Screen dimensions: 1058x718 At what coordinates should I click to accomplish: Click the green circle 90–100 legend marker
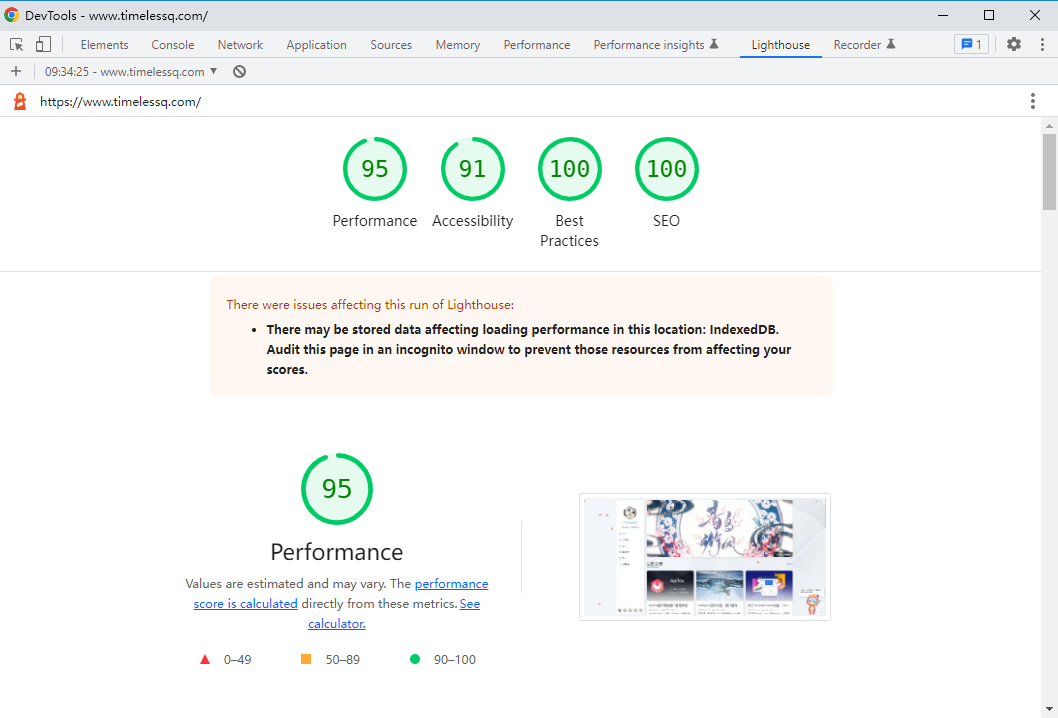[x=415, y=659]
